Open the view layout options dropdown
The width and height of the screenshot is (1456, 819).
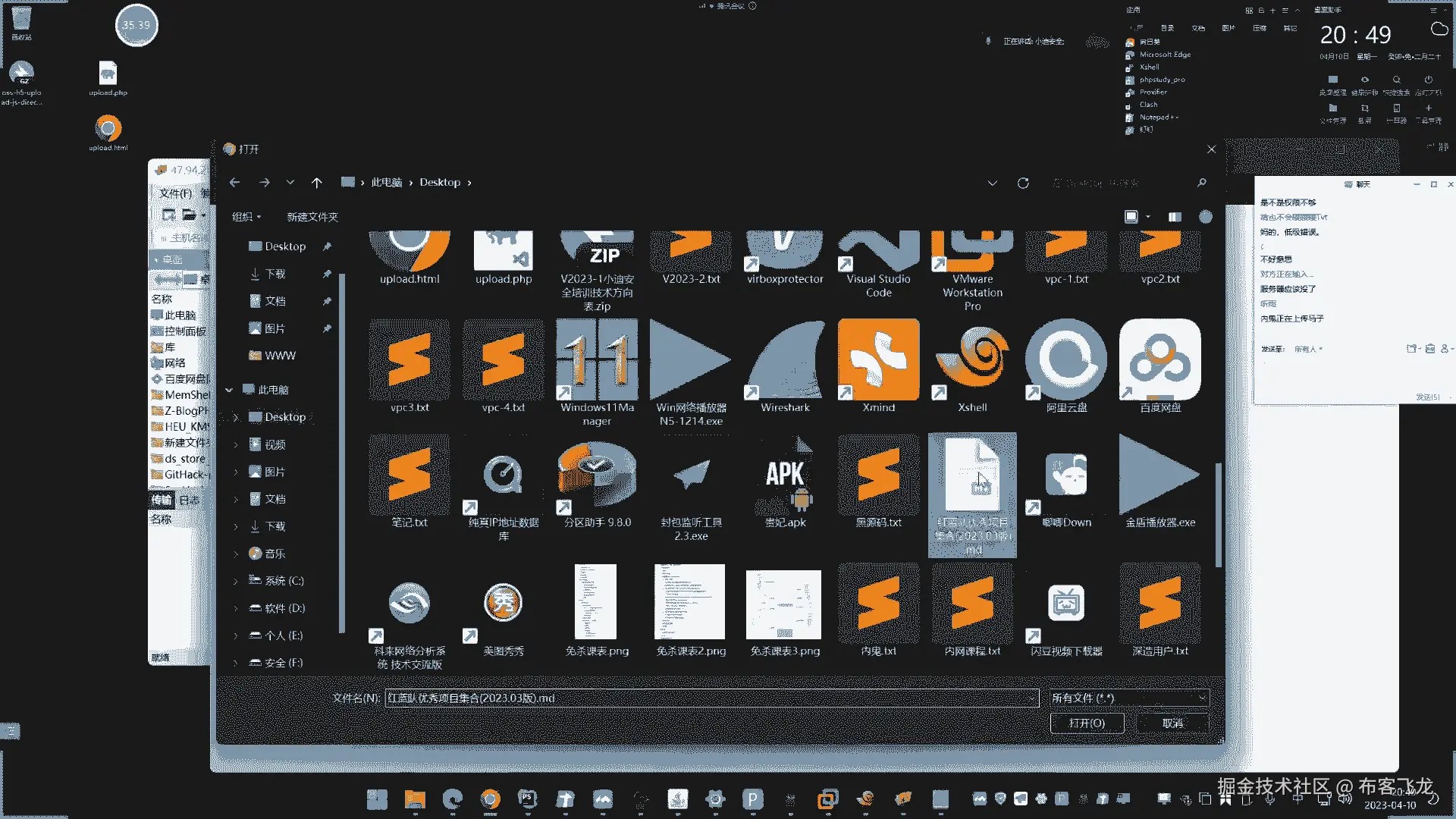(x=1148, y=217)
